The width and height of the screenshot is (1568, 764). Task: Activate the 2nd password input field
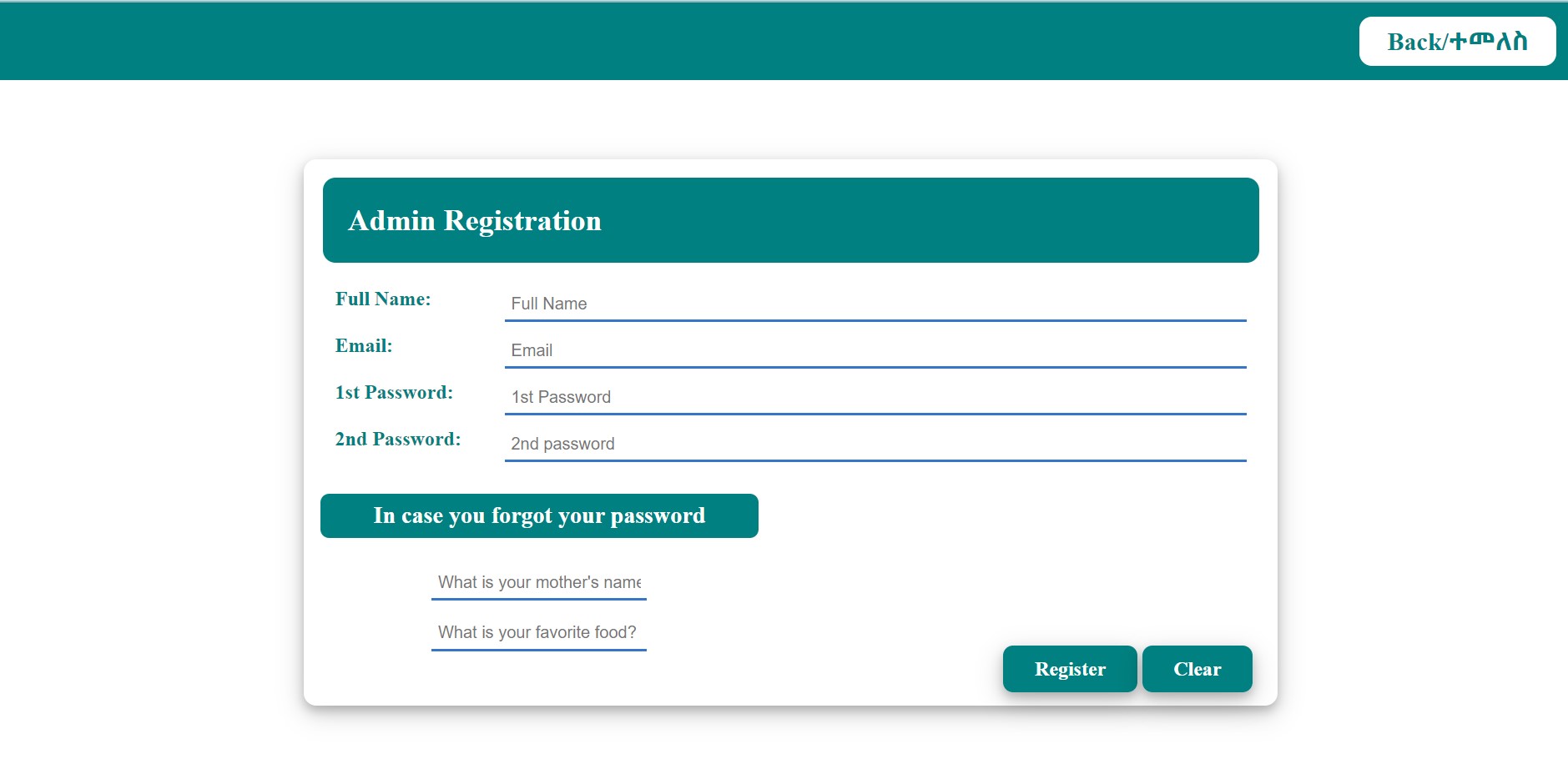875,444
